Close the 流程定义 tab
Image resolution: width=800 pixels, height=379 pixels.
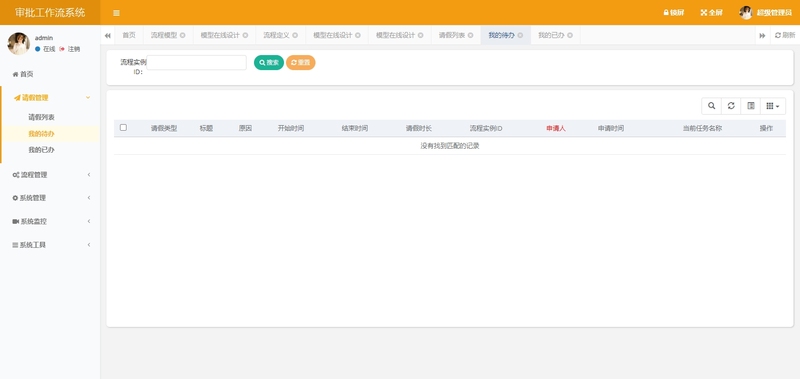click(295, 35)
